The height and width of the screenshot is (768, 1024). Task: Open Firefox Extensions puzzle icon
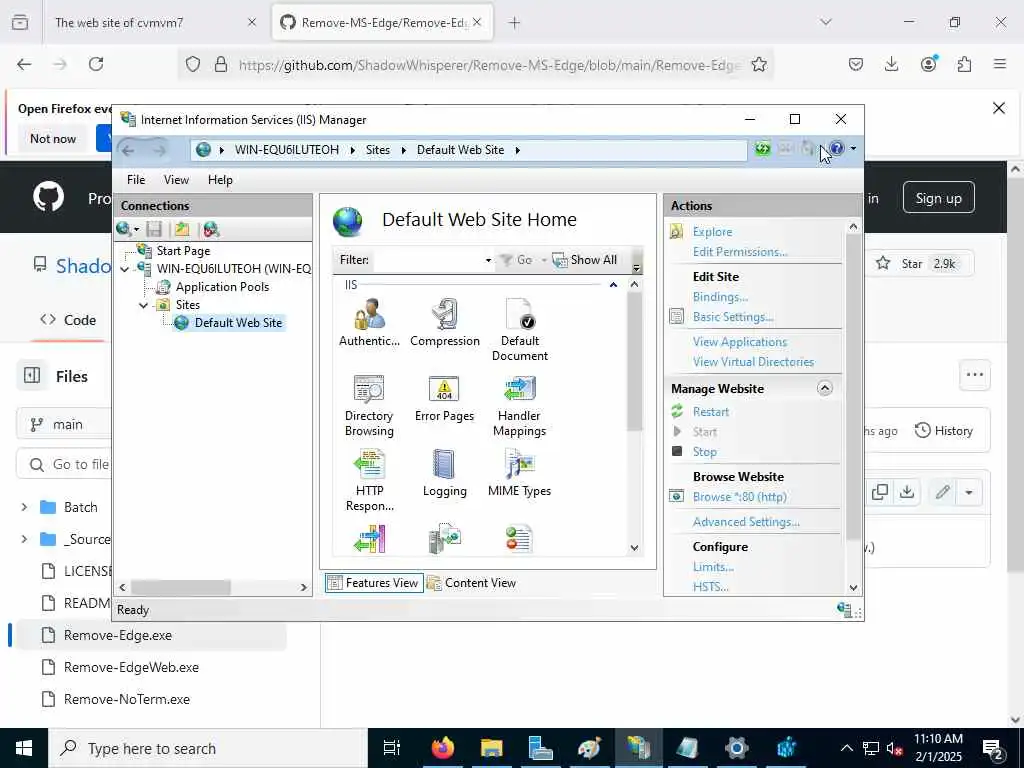(964, 64)
